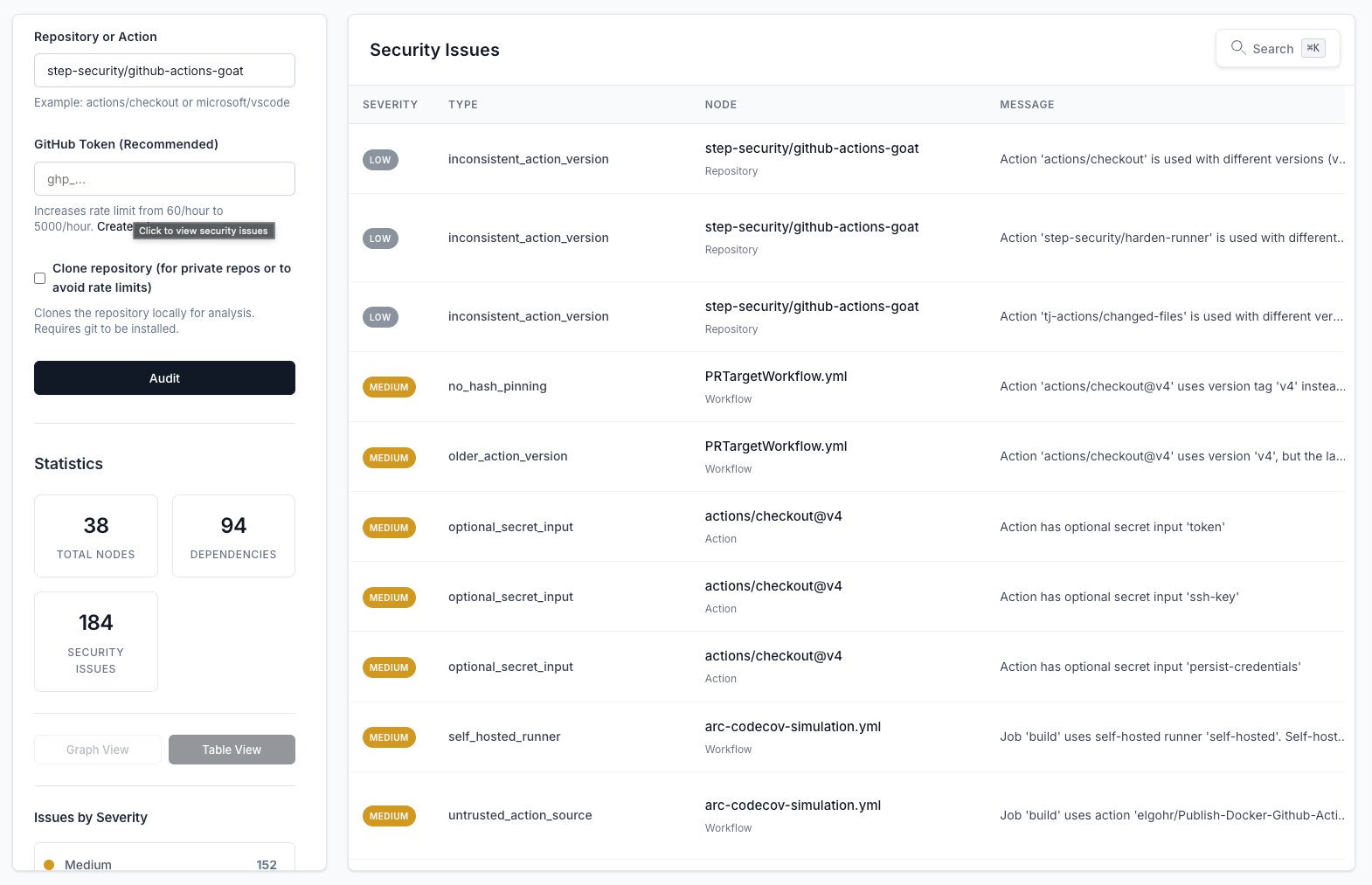Select the older_action_version type cell
This screenshot has width=1372, height=885.
pos(508,456)
